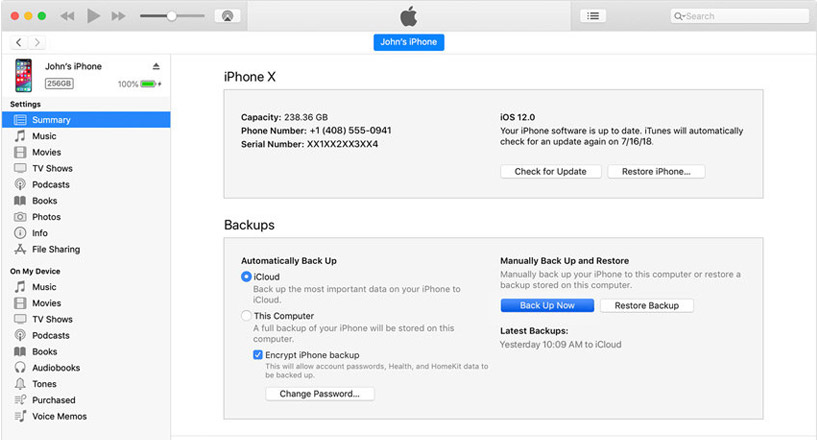
Task: Go forward with the right chevron
Action: tap(37, 42)
